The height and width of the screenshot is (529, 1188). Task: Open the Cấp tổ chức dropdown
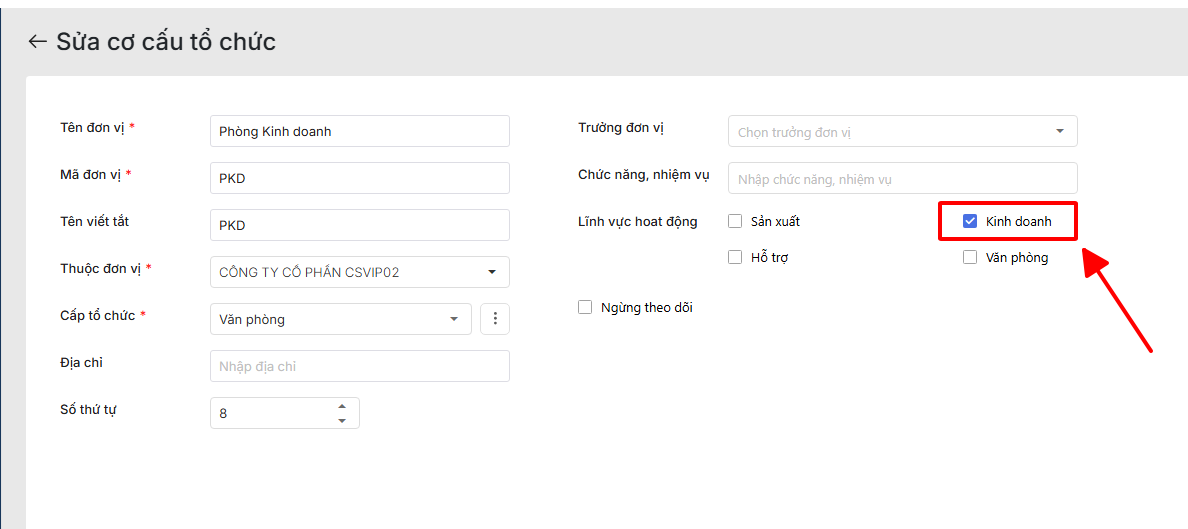453,319
